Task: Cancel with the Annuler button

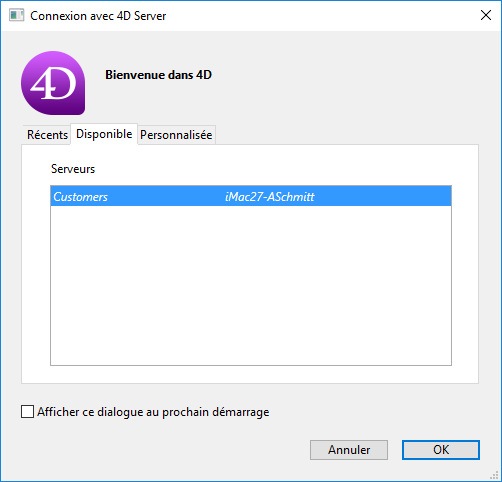Action: [x=349, y=450]
